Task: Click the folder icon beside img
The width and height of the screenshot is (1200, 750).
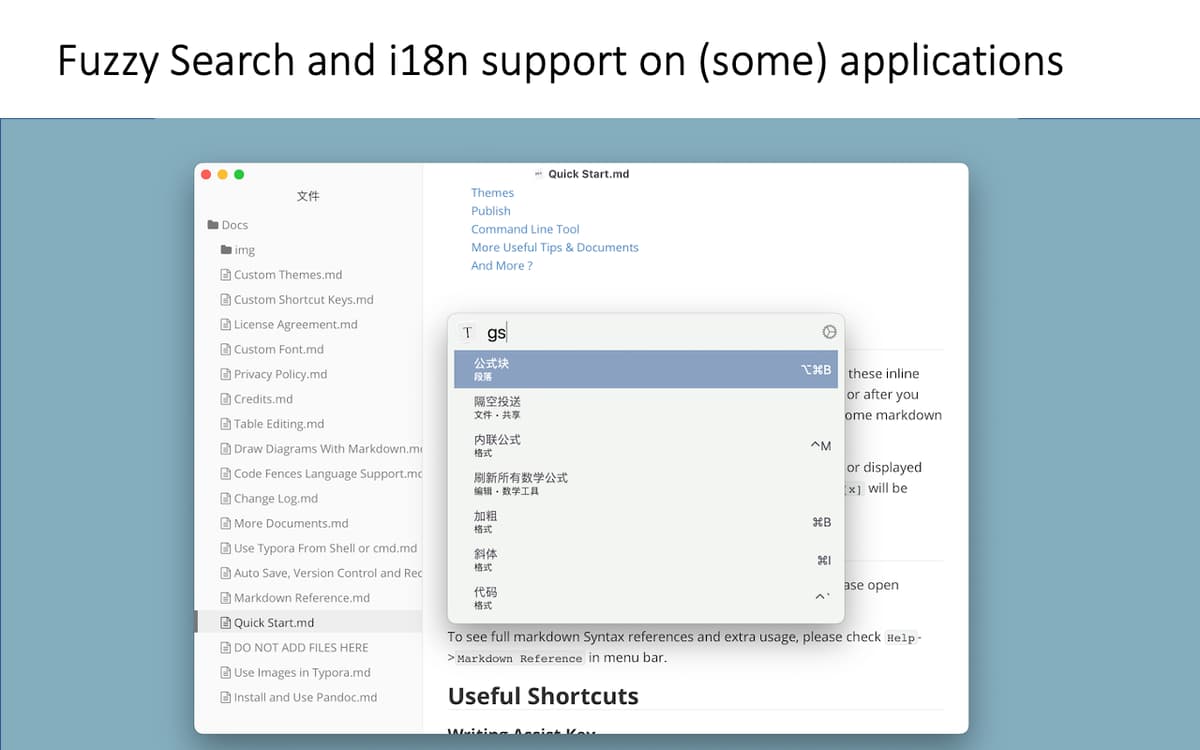Action: point(227,249)
